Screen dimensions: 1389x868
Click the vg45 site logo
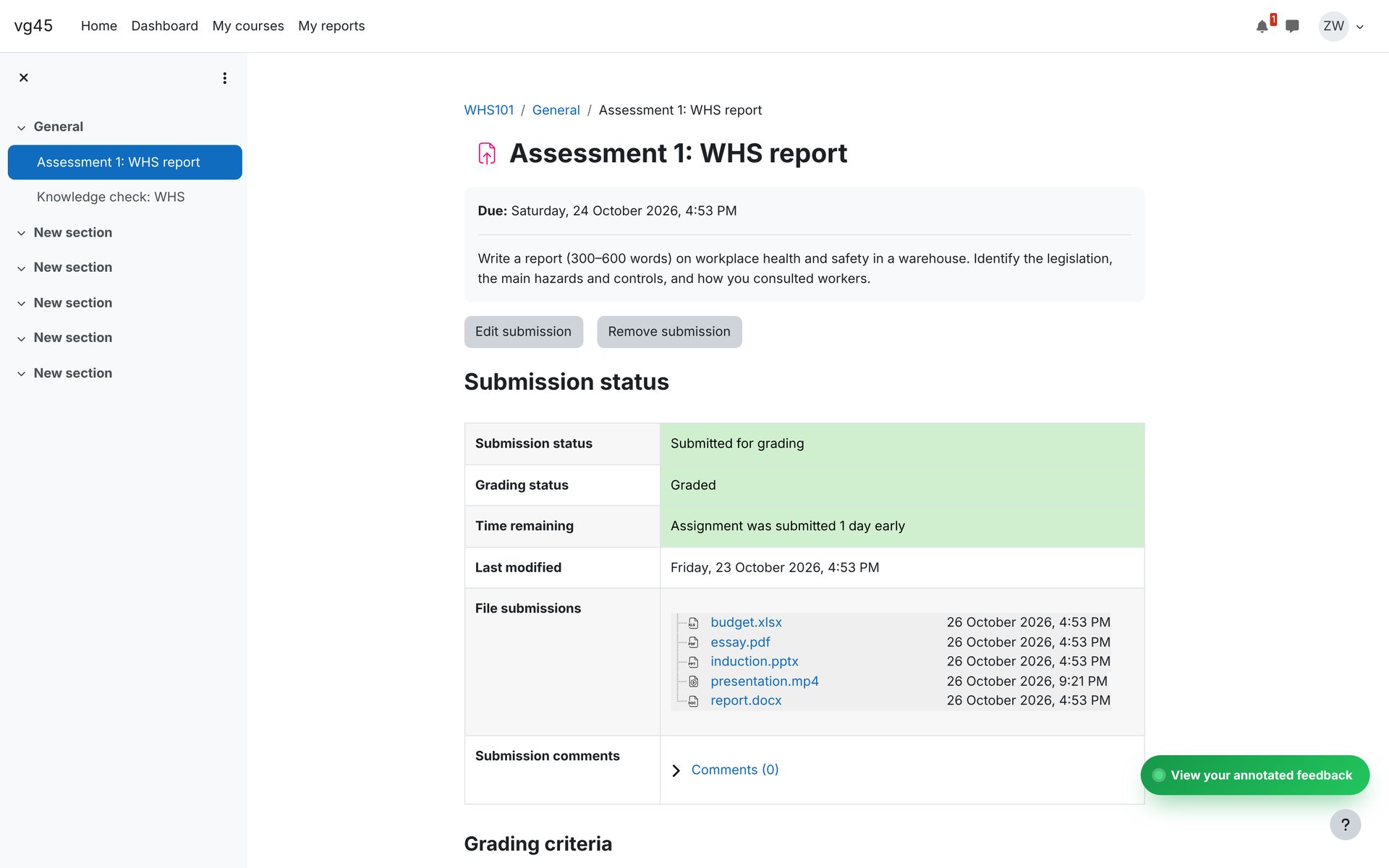click(33, 26)
